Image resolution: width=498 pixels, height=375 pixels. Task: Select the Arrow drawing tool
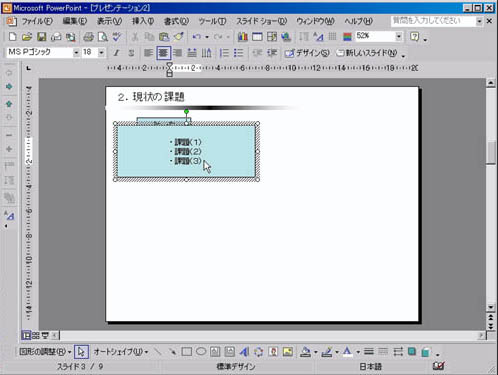pos(172,352)
